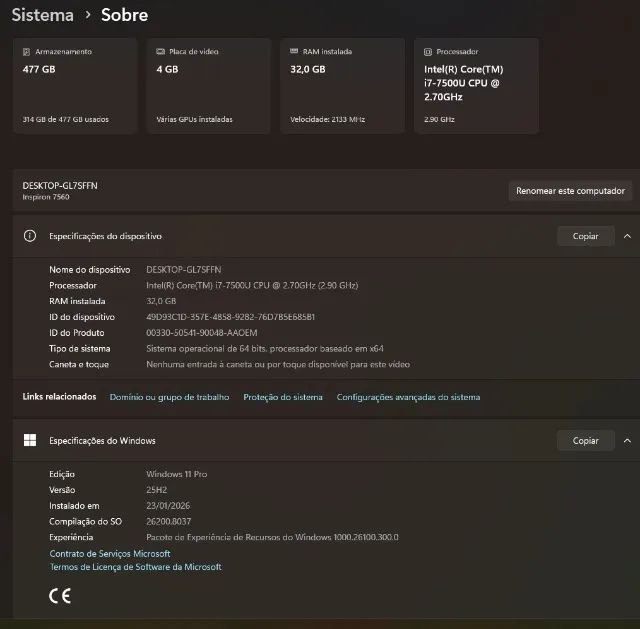Screen dimensions: 640x629
Task: Click the Tipo de sistema 64 bits value
Action: 264,349
